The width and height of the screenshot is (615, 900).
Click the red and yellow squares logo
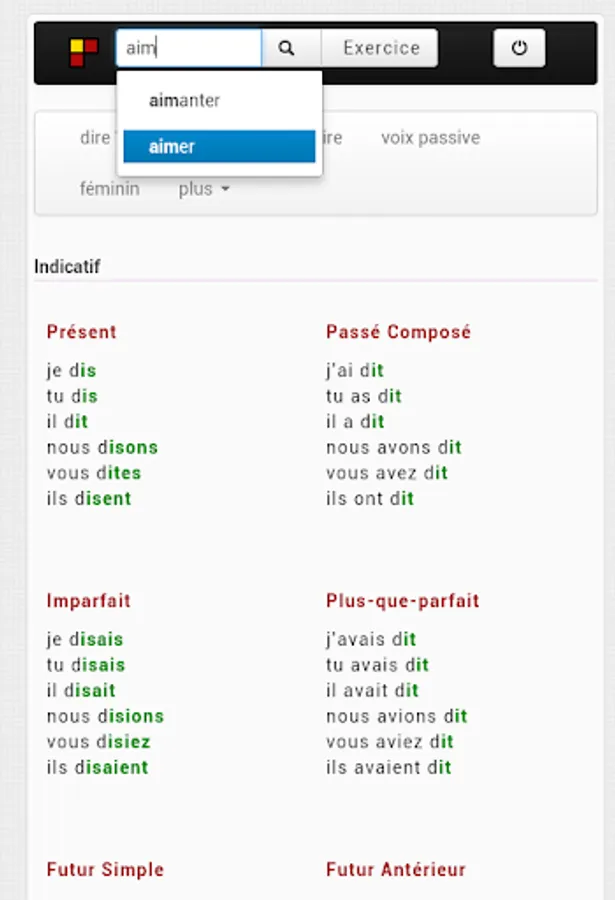tap(84, 52)
